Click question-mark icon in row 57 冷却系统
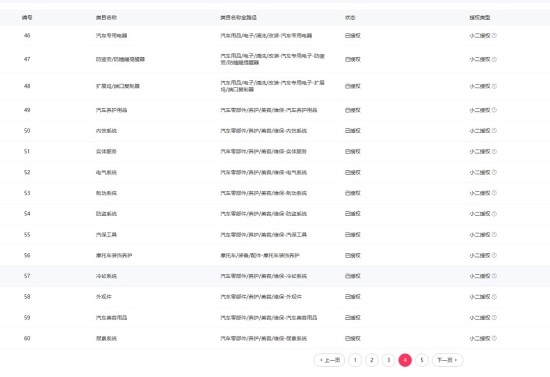Viewport: 550px width, 377px height. pyautogui.click(x=494, y=276)
